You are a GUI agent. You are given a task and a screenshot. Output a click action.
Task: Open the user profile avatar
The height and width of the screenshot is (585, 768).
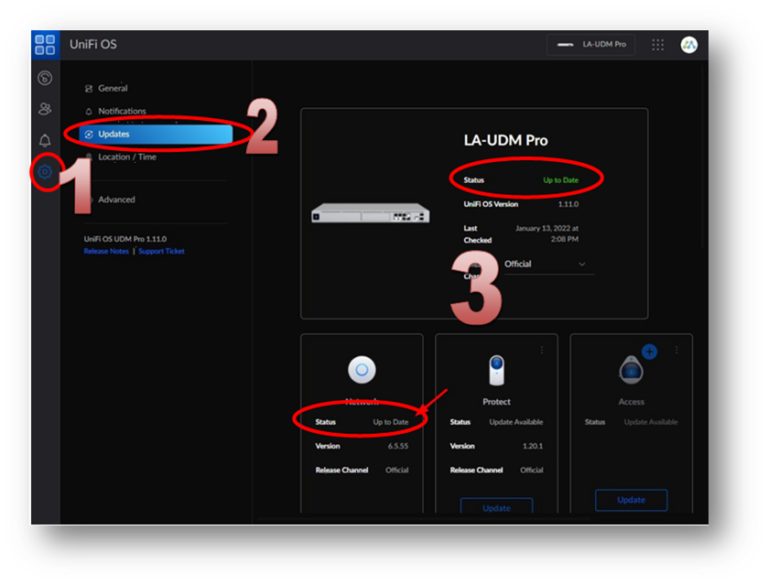coord(689,45)
